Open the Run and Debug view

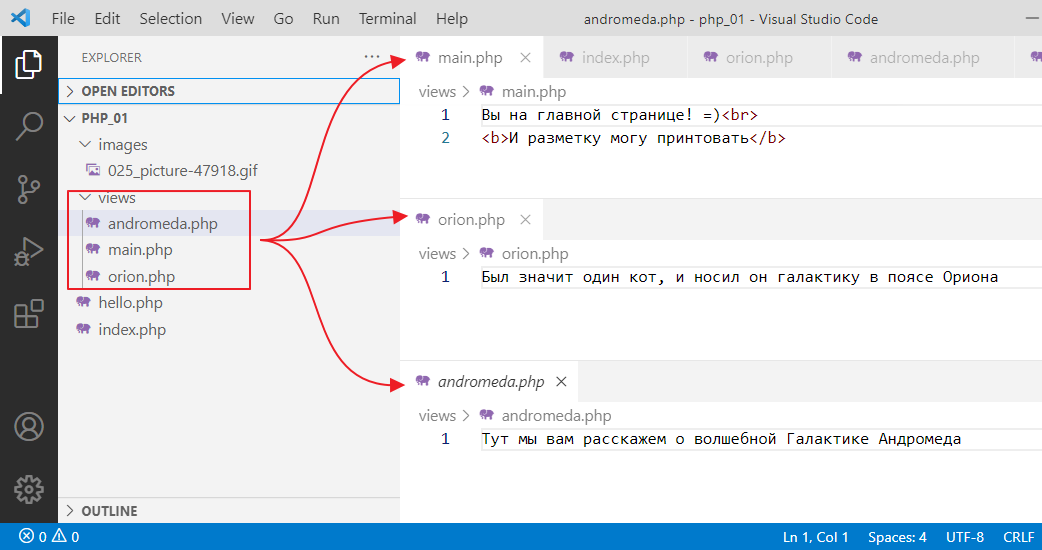point(28,251)
